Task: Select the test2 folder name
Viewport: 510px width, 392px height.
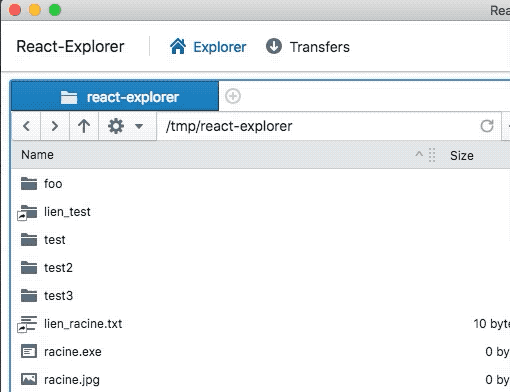Action: click(58, 268)
